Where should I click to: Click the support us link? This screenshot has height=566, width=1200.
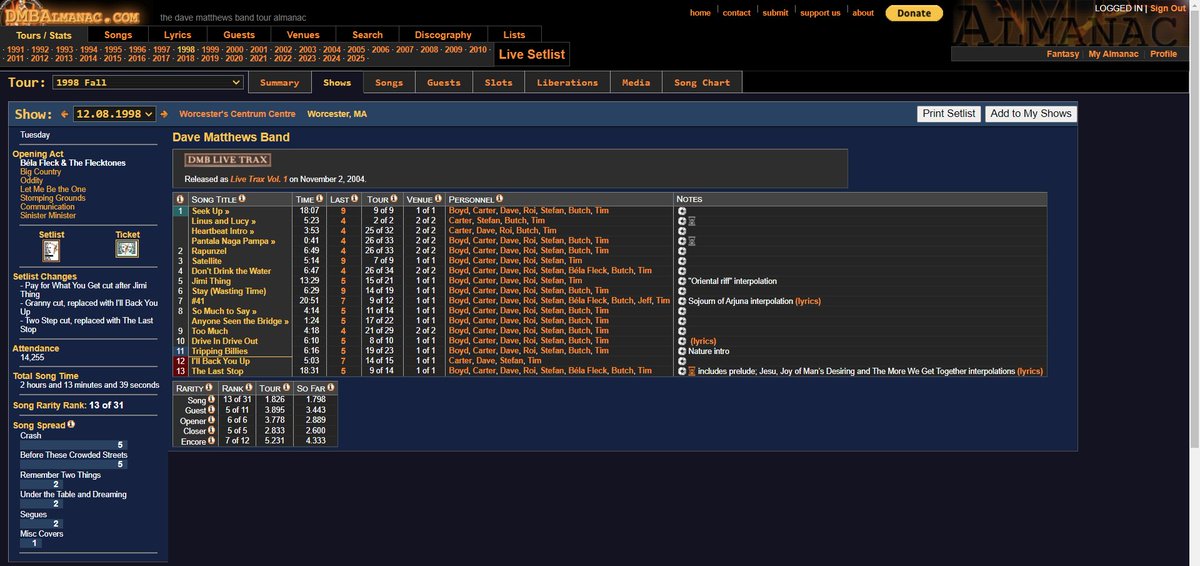click(x=820, y=13)
